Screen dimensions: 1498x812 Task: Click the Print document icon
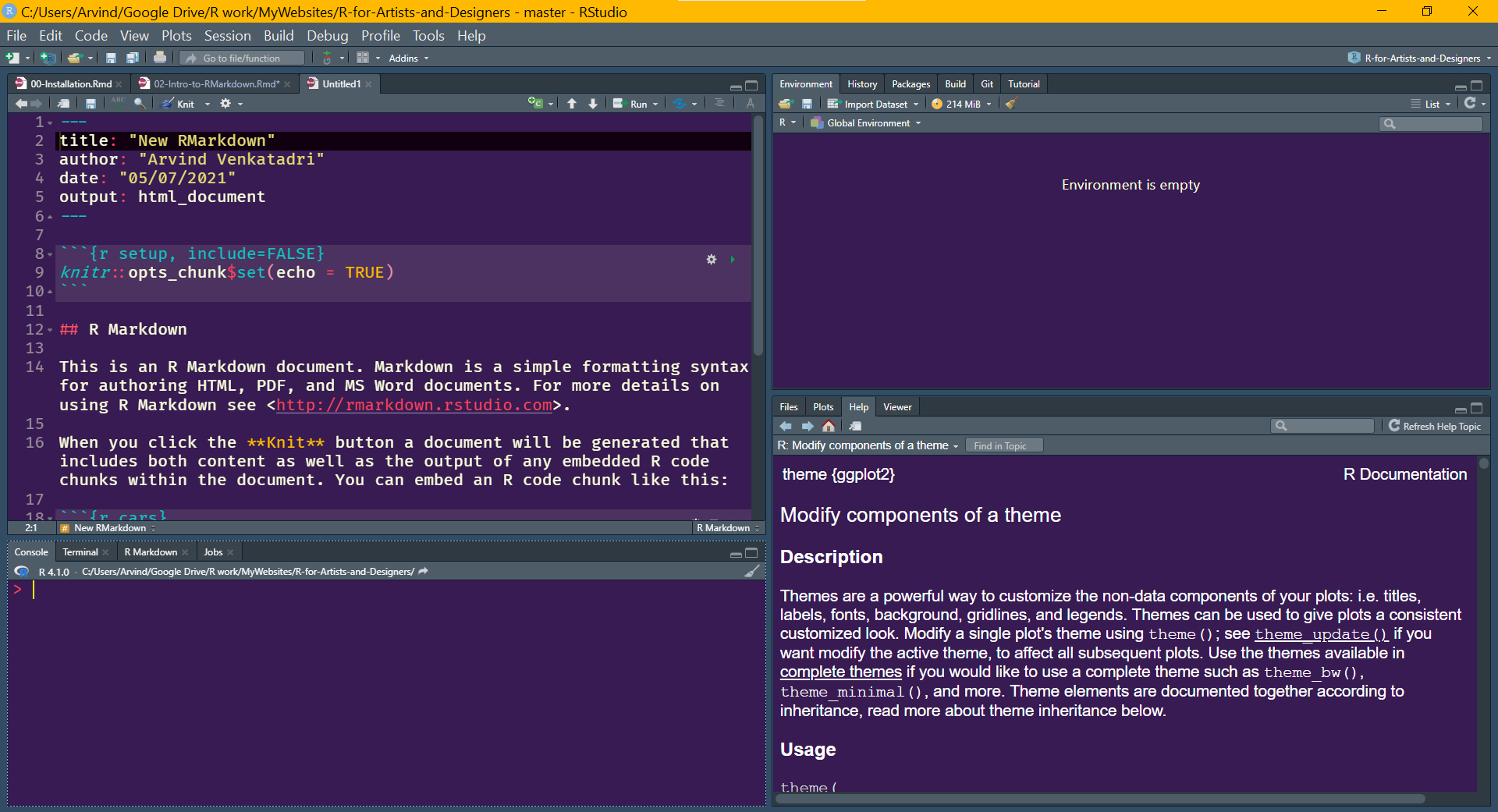160,57
